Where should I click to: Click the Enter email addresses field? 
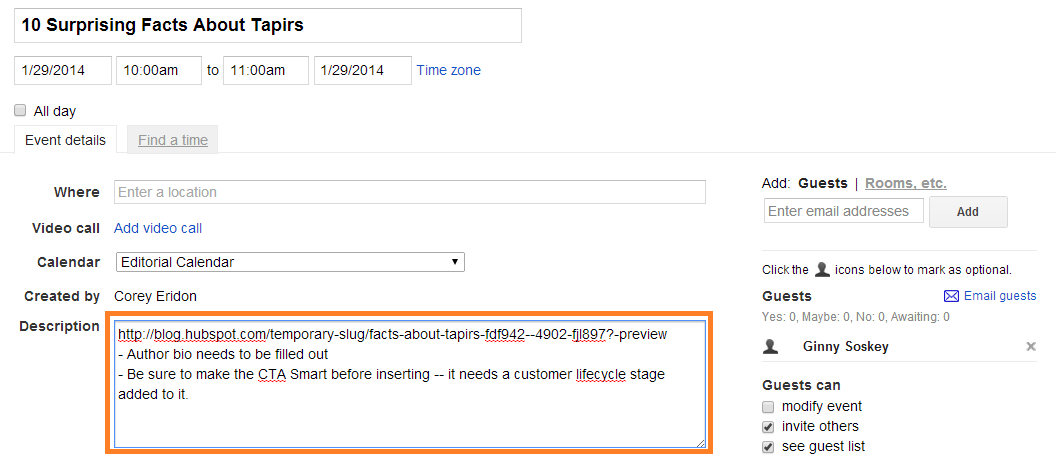coord(843,211)
